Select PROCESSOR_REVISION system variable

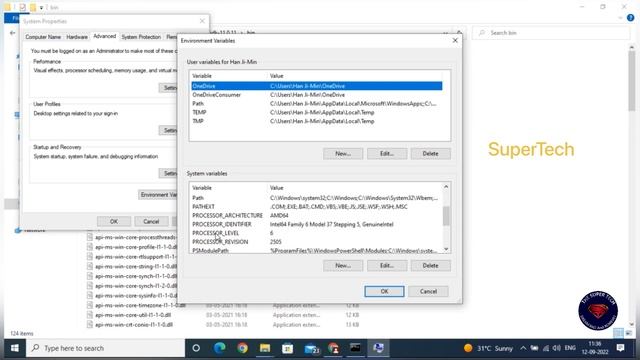(316, 242)
